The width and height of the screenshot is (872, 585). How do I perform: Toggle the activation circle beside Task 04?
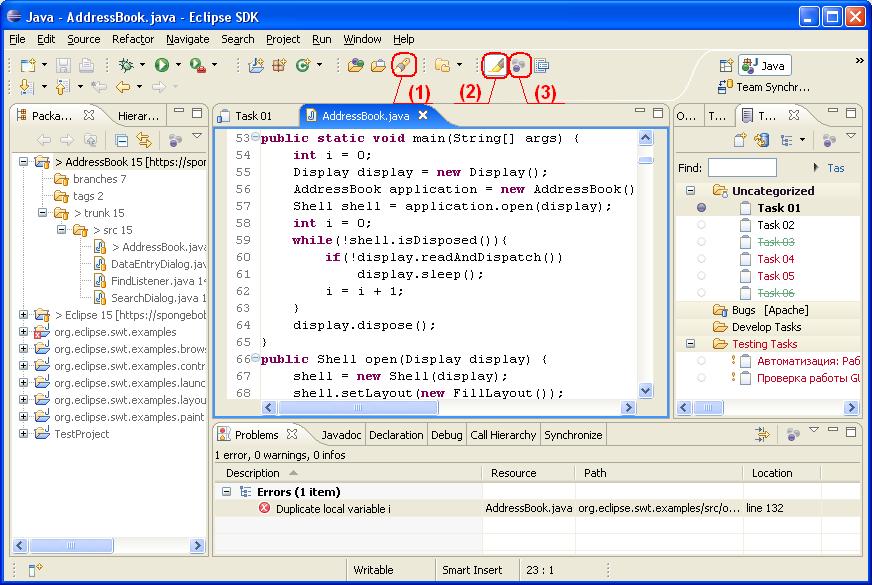(x=701, y=259)
